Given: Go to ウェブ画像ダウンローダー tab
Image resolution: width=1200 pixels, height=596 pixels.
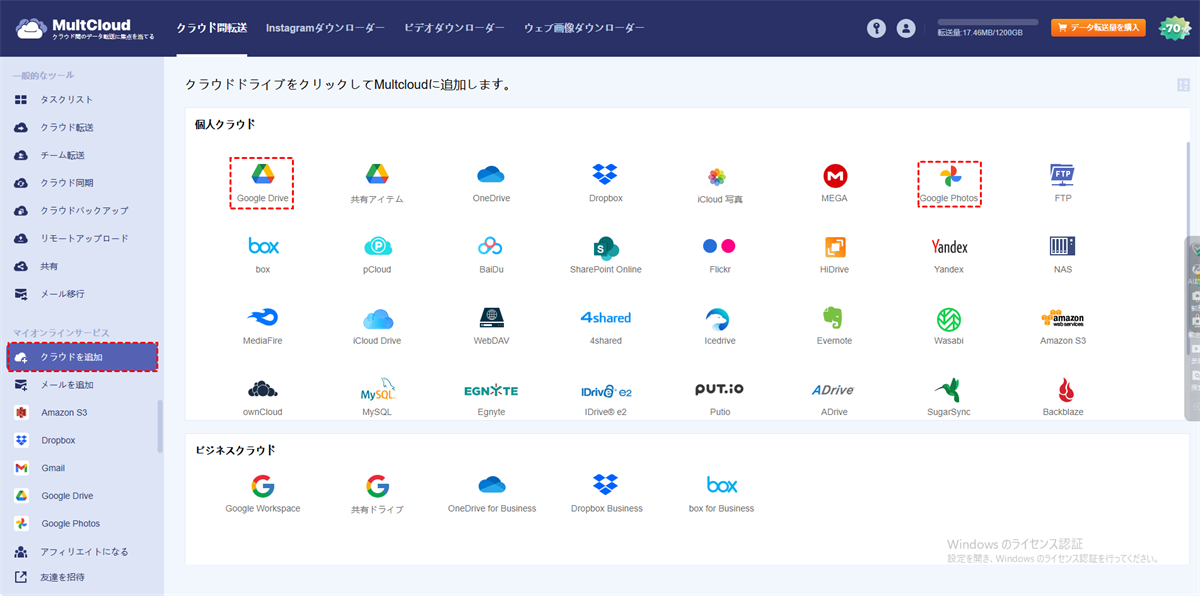Looking at the screenshot, I should click(x=584, y=28).
